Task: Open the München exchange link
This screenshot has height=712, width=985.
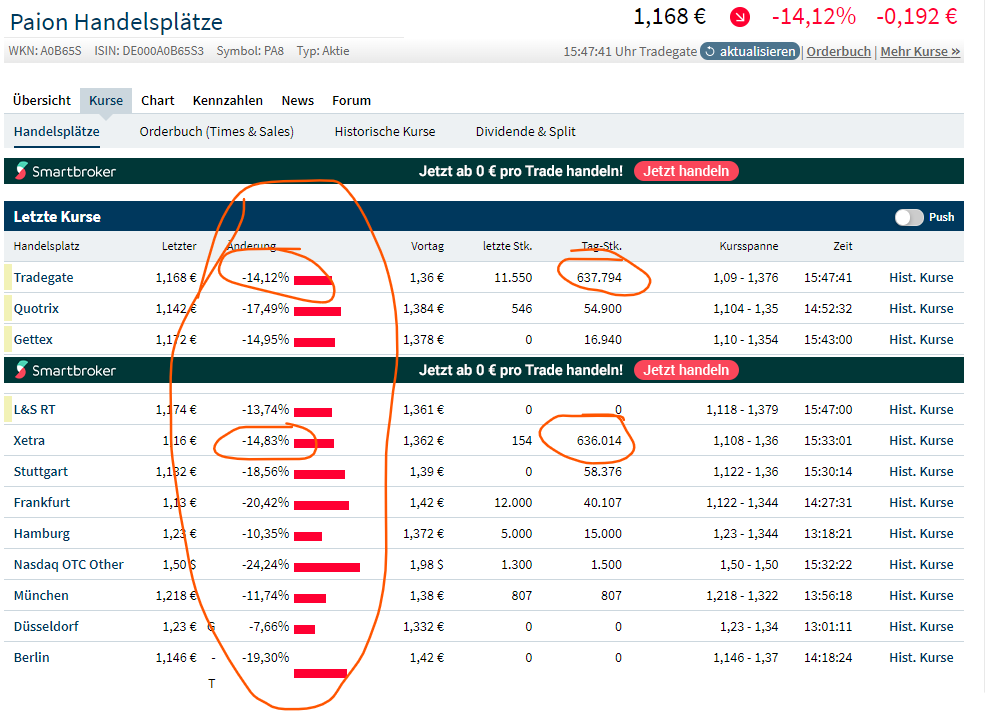Action: coord(41,595)
